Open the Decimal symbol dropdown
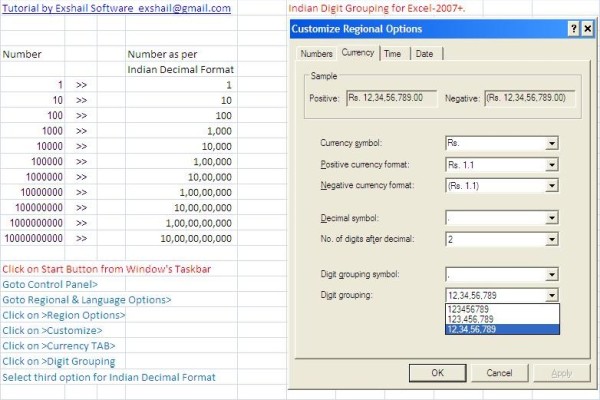The width and height of the screenshot is (600, 400). [x=551, y=218]
